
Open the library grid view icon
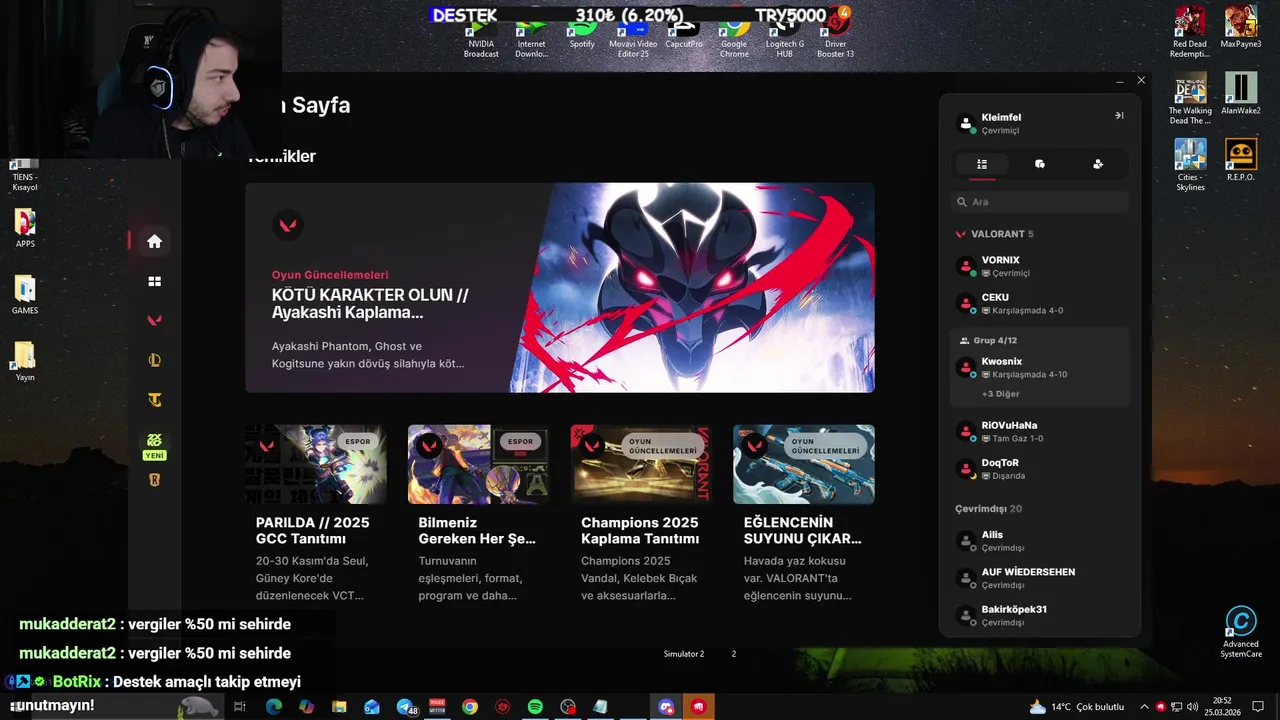click(x=154, y=282)
